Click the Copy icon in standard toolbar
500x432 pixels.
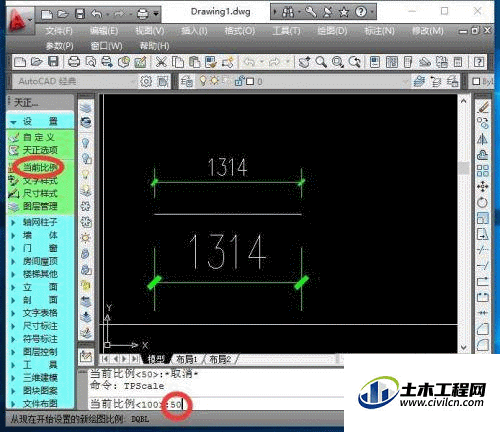178,62
